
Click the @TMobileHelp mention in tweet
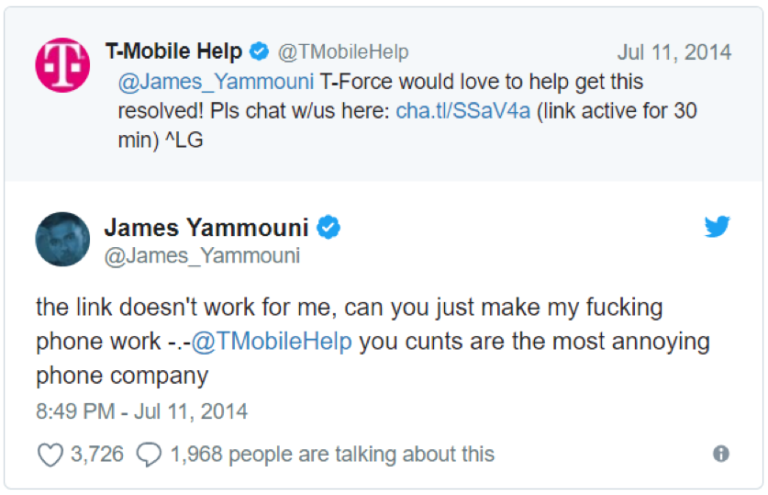click(x=272, y=341)
